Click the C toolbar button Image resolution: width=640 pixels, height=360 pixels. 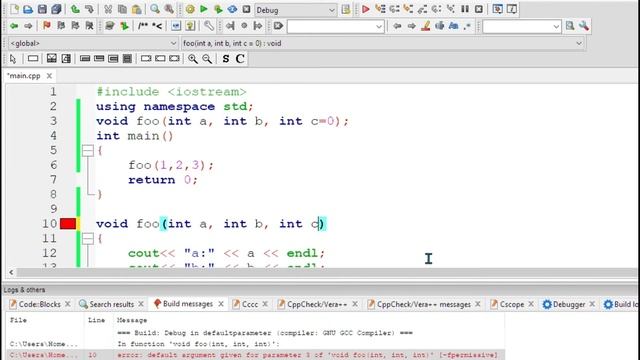pyautogui.click(x=240, y=59)
